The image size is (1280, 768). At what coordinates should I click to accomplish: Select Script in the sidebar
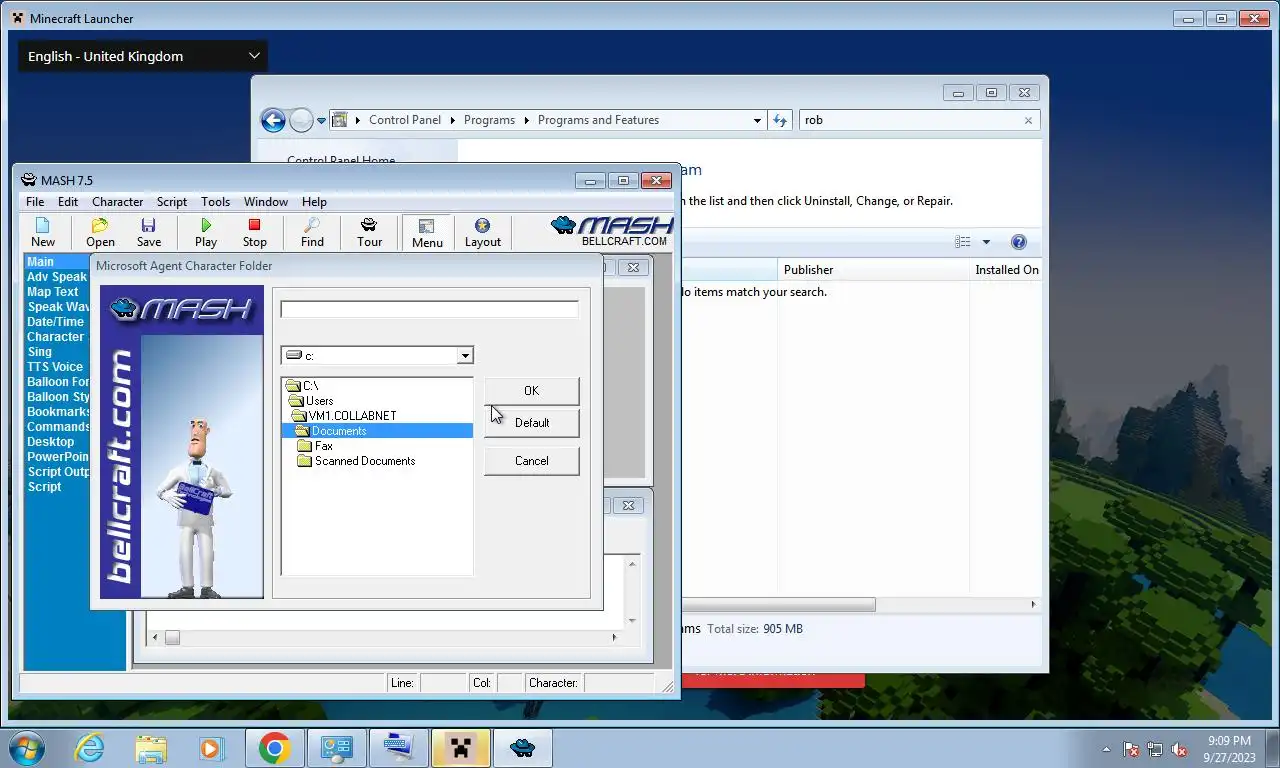(x=45, y=487)
